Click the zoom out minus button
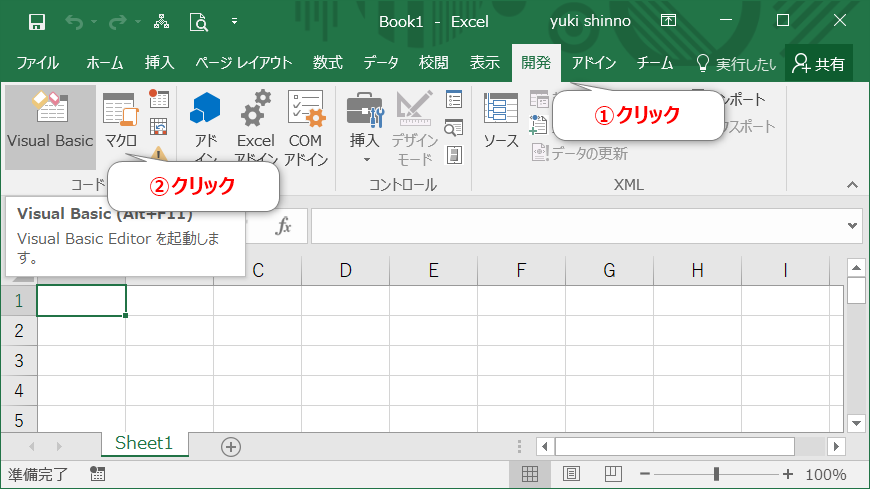The width and height of the screenshot is (870, 489). 644,474
